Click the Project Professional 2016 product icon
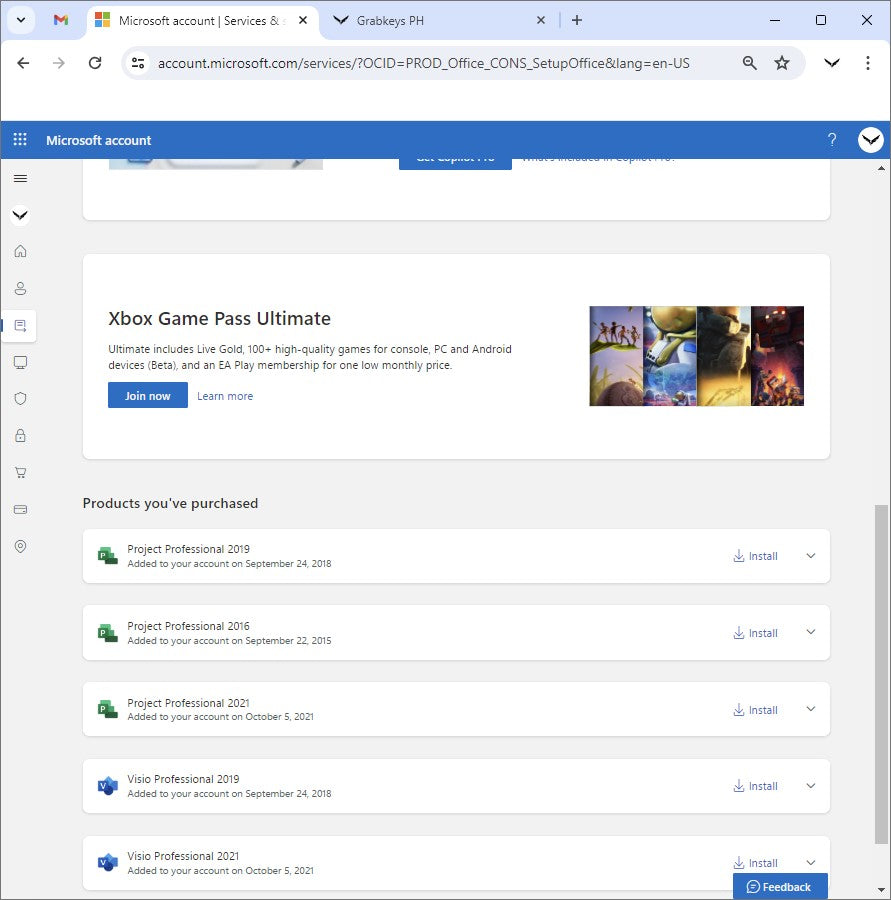The height and width of the screenshot is (900, 891). [x=107, y=633]
